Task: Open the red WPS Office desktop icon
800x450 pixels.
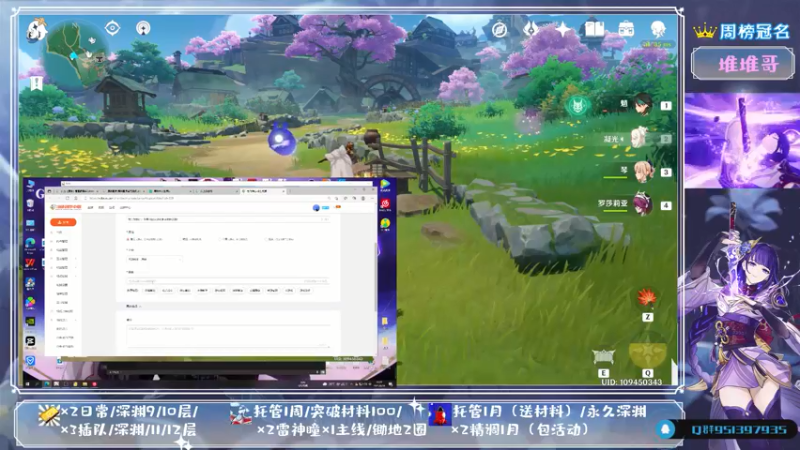Action: 30,263
